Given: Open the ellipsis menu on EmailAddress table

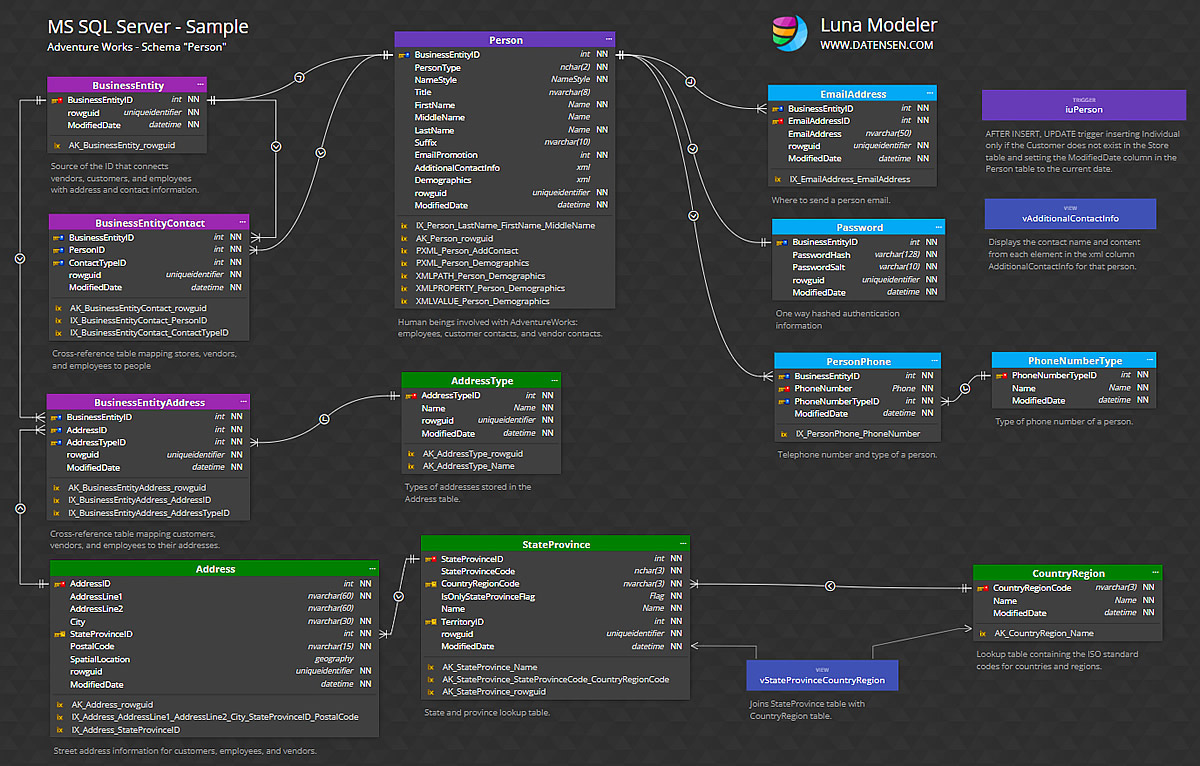Looking at the screenshot, I should [x=929, y=94].
